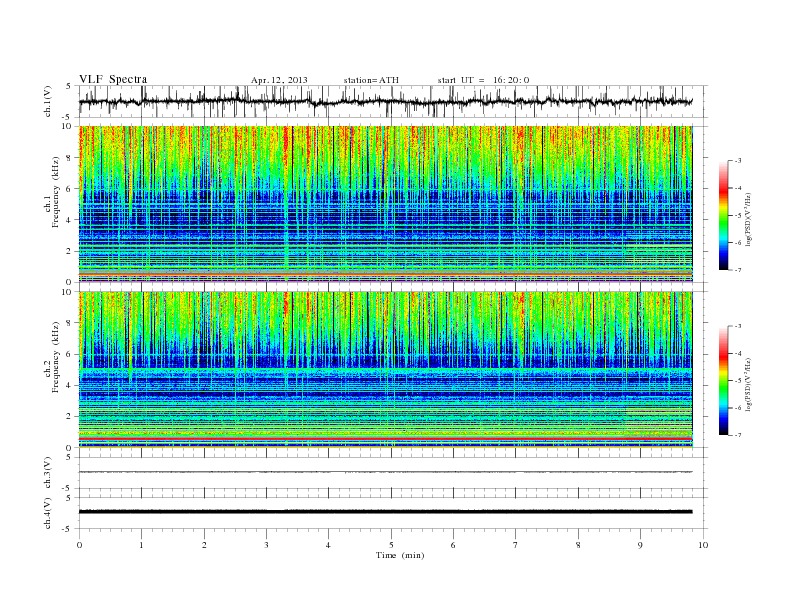The width and height of the screenshot is (792, 612).
Task: Click the 'ch.1(V)' waveform axis label
Action: click(48, 101)
